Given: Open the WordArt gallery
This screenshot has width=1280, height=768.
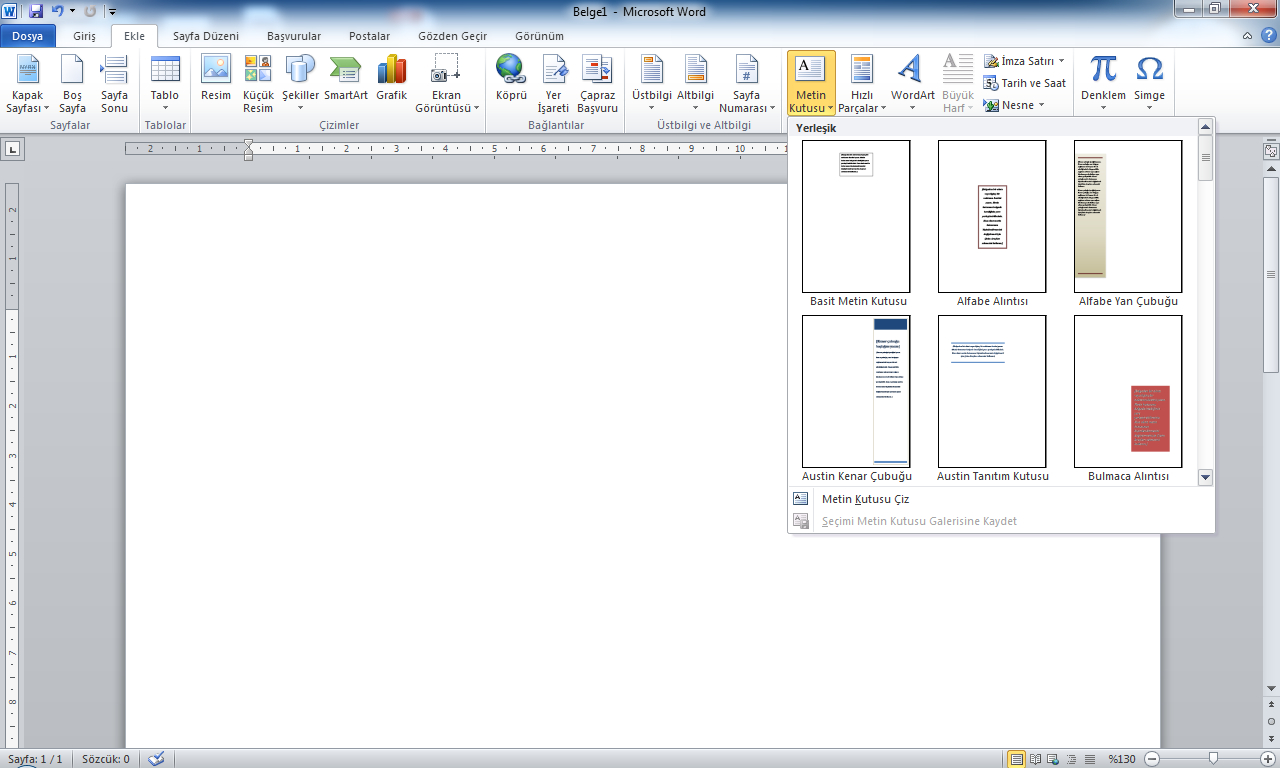Looking at the screenshot, I should 912,84.
